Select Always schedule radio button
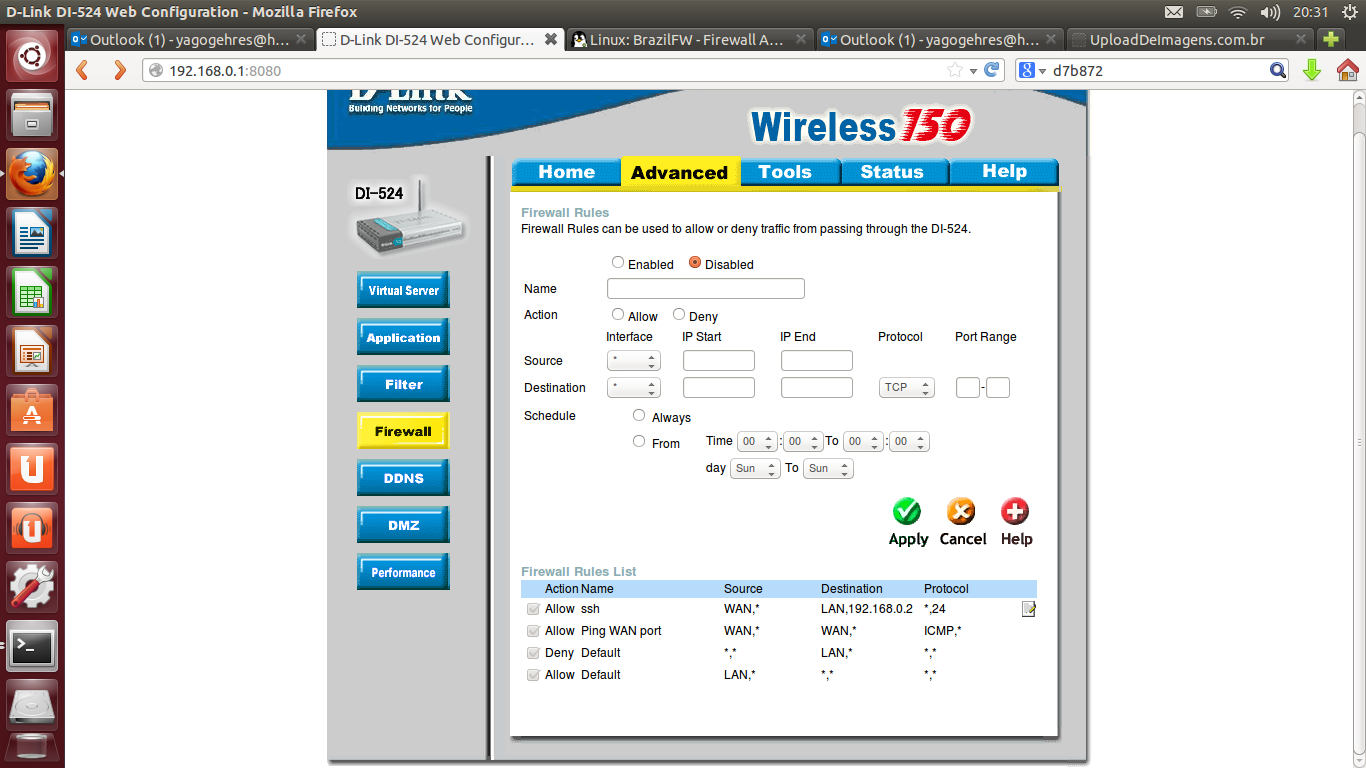 [x=639, y=415]
